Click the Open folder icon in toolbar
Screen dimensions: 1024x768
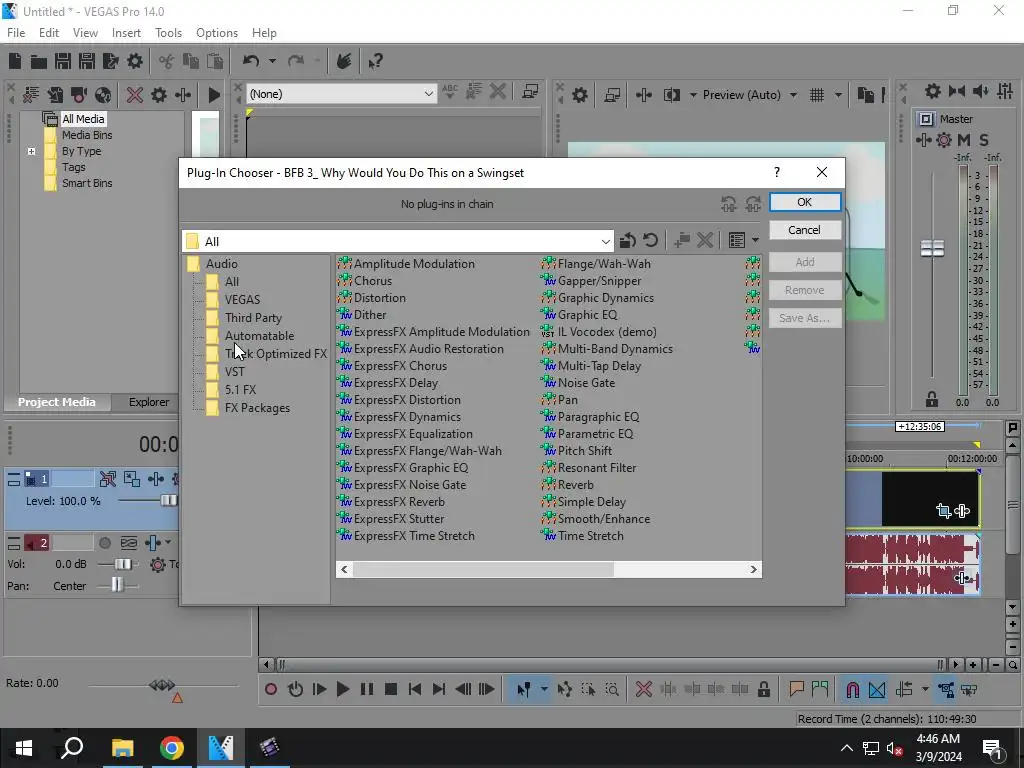tap(39, 61)
